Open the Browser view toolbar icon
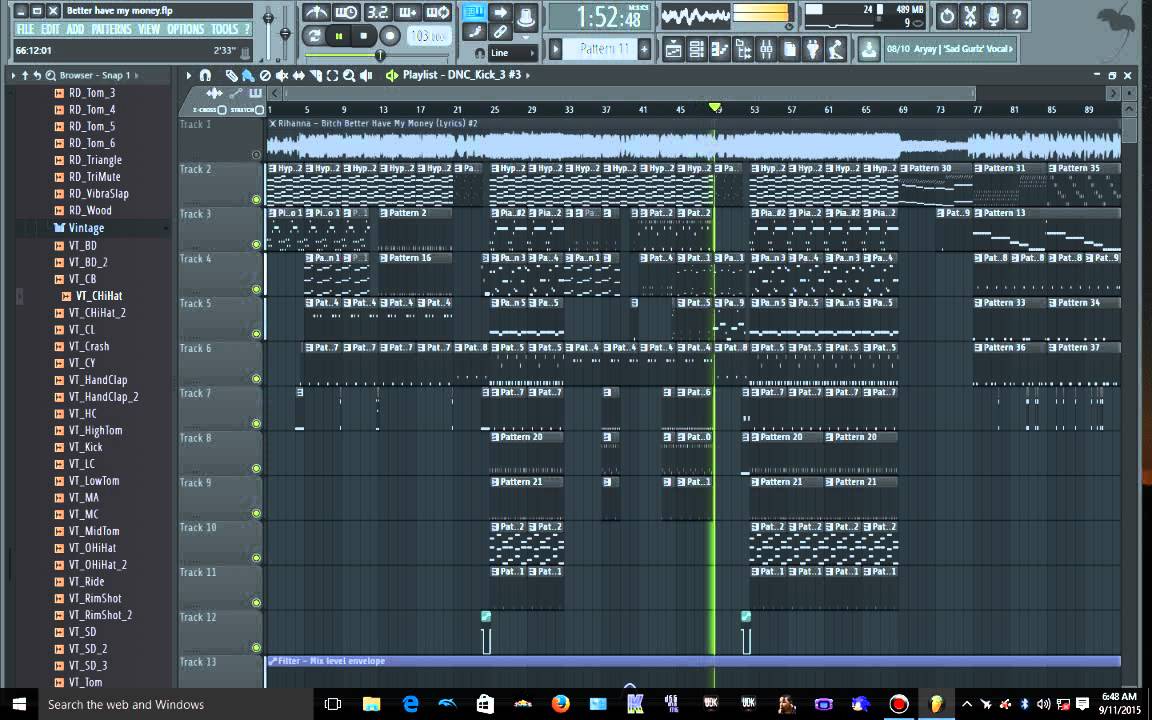1152x720 pixels. (x=743, y=49)
